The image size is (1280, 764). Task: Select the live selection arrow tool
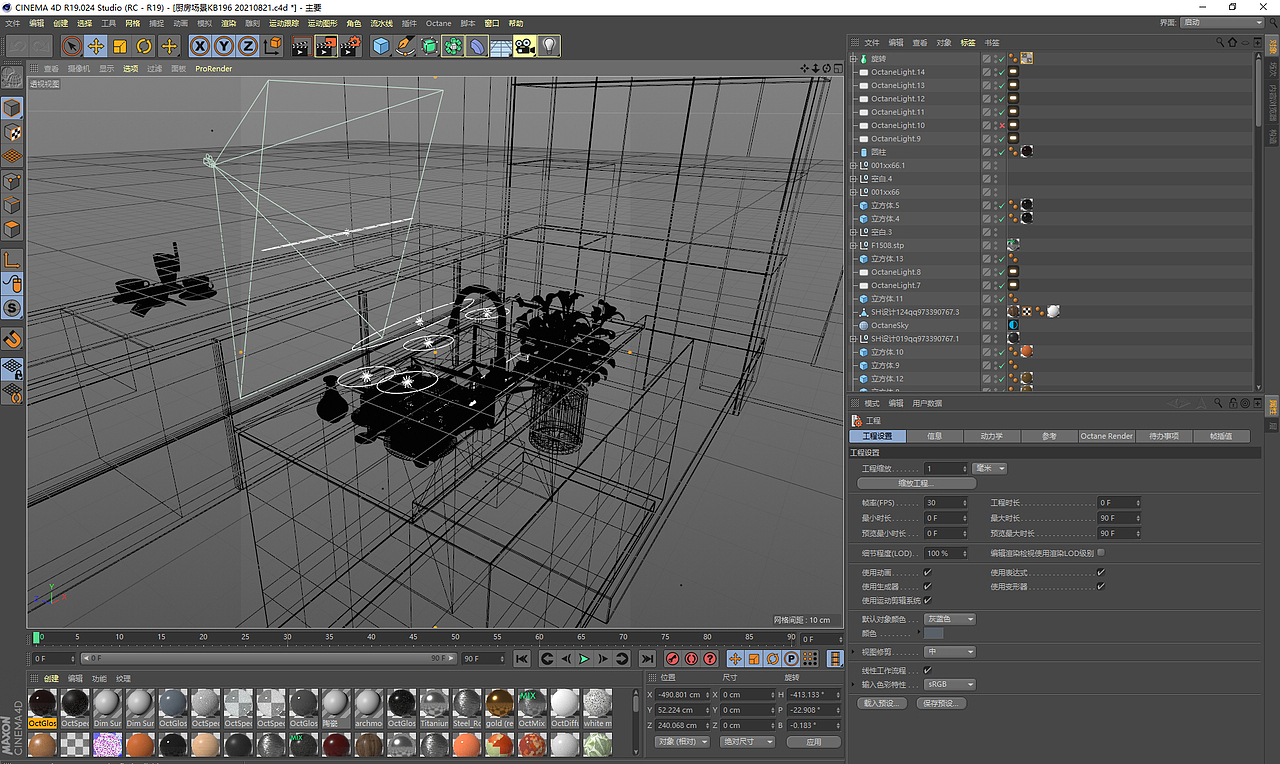point(71,46)
